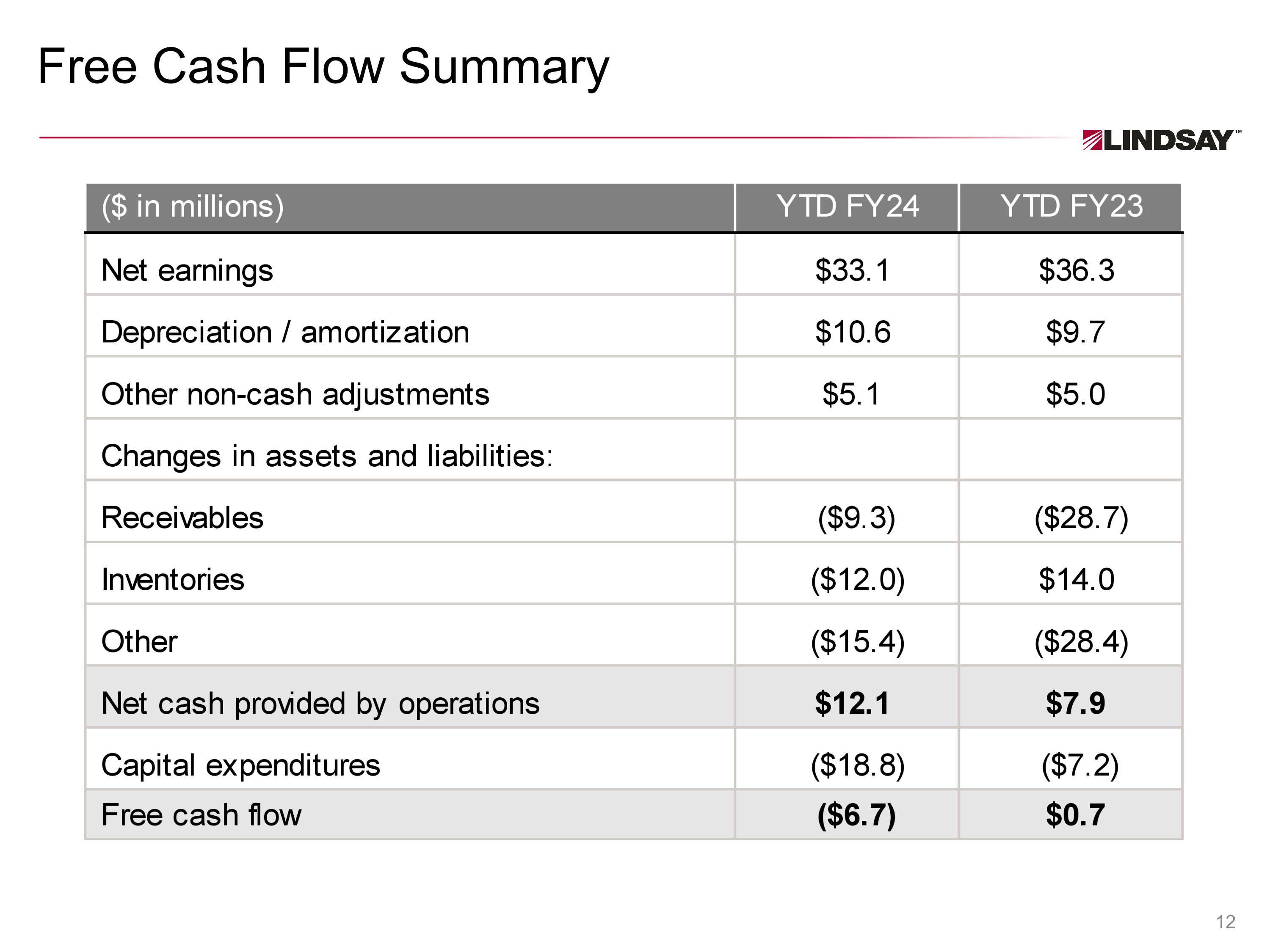Click the Free Cash Flow Summary title
The image size is (1270, 952).
point(323,66)
